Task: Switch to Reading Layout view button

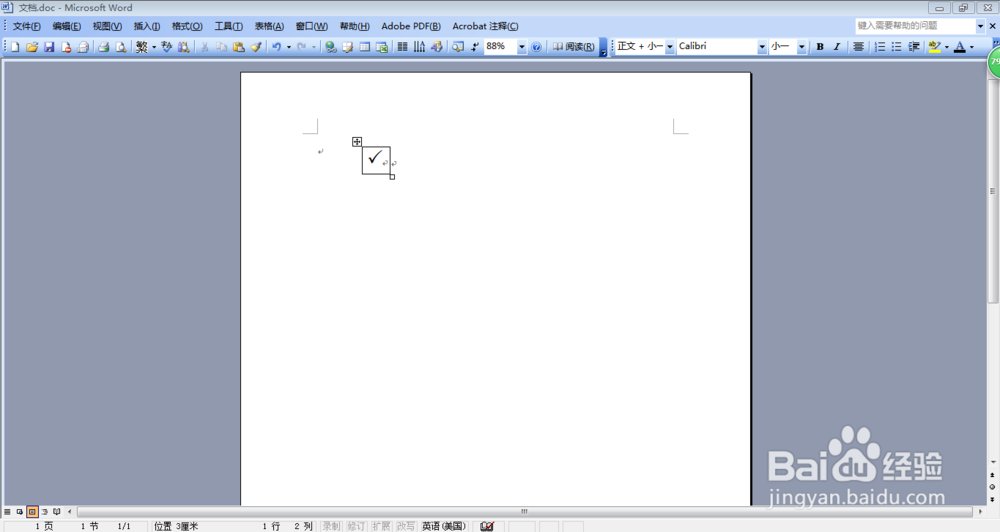Action: 57,512
